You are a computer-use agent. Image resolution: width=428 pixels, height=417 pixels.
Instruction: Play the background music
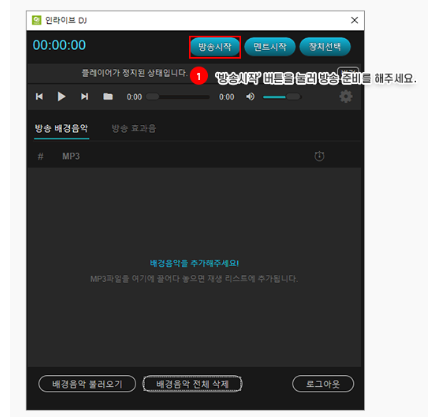(x=61, y=97)
